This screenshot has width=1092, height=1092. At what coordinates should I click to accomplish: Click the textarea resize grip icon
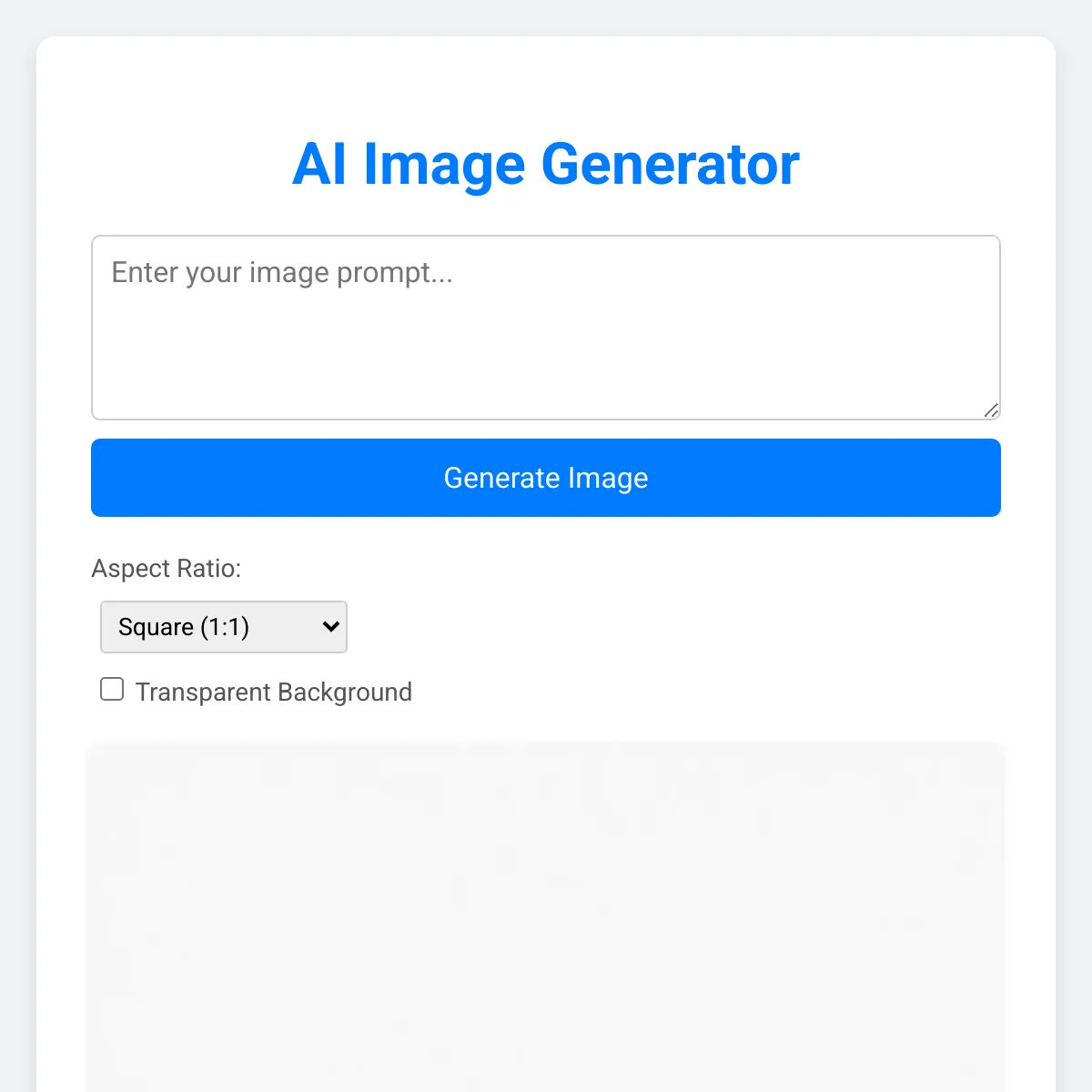click(x=991, y=410)
